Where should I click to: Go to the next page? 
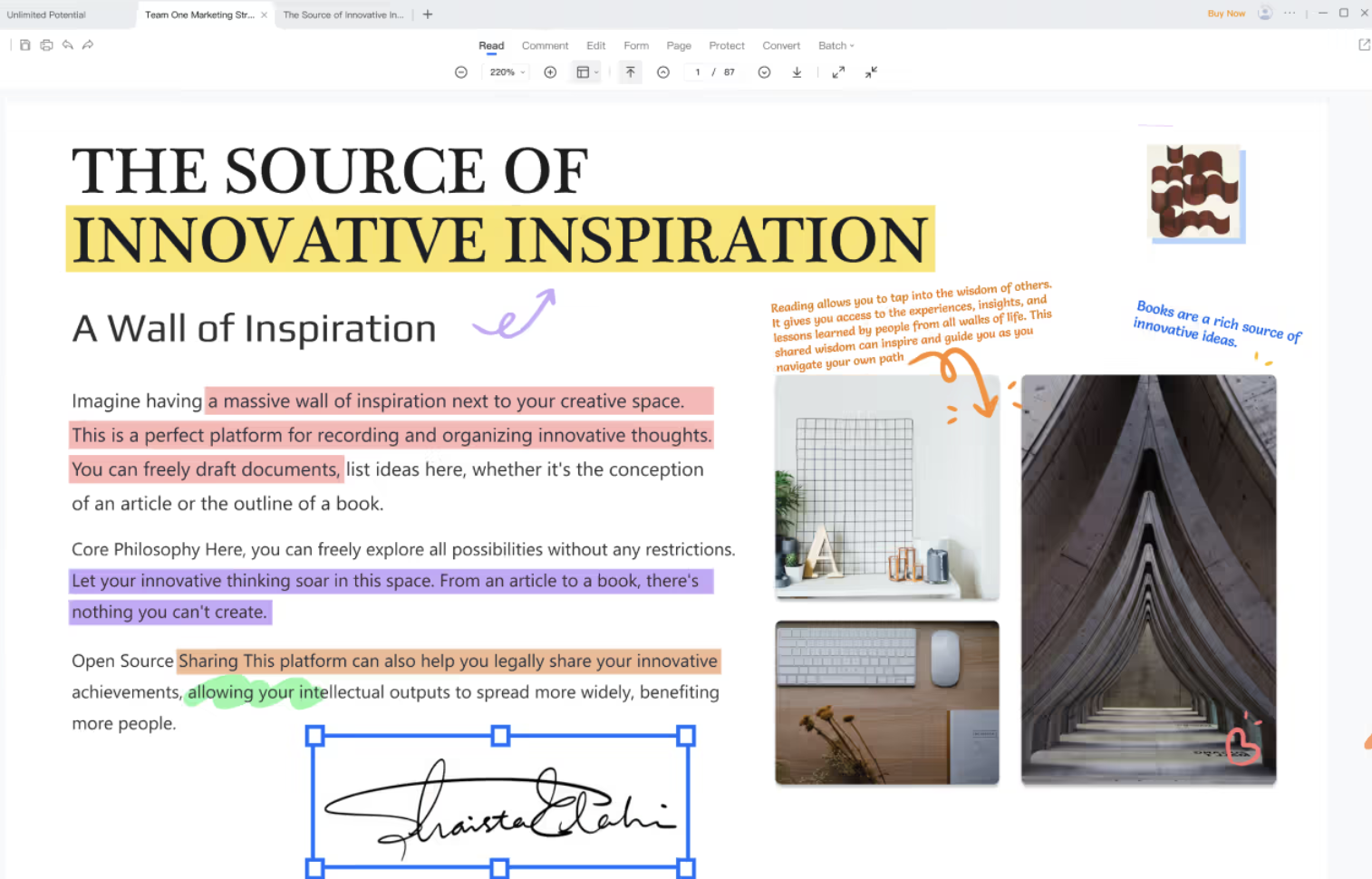[764, 72]
